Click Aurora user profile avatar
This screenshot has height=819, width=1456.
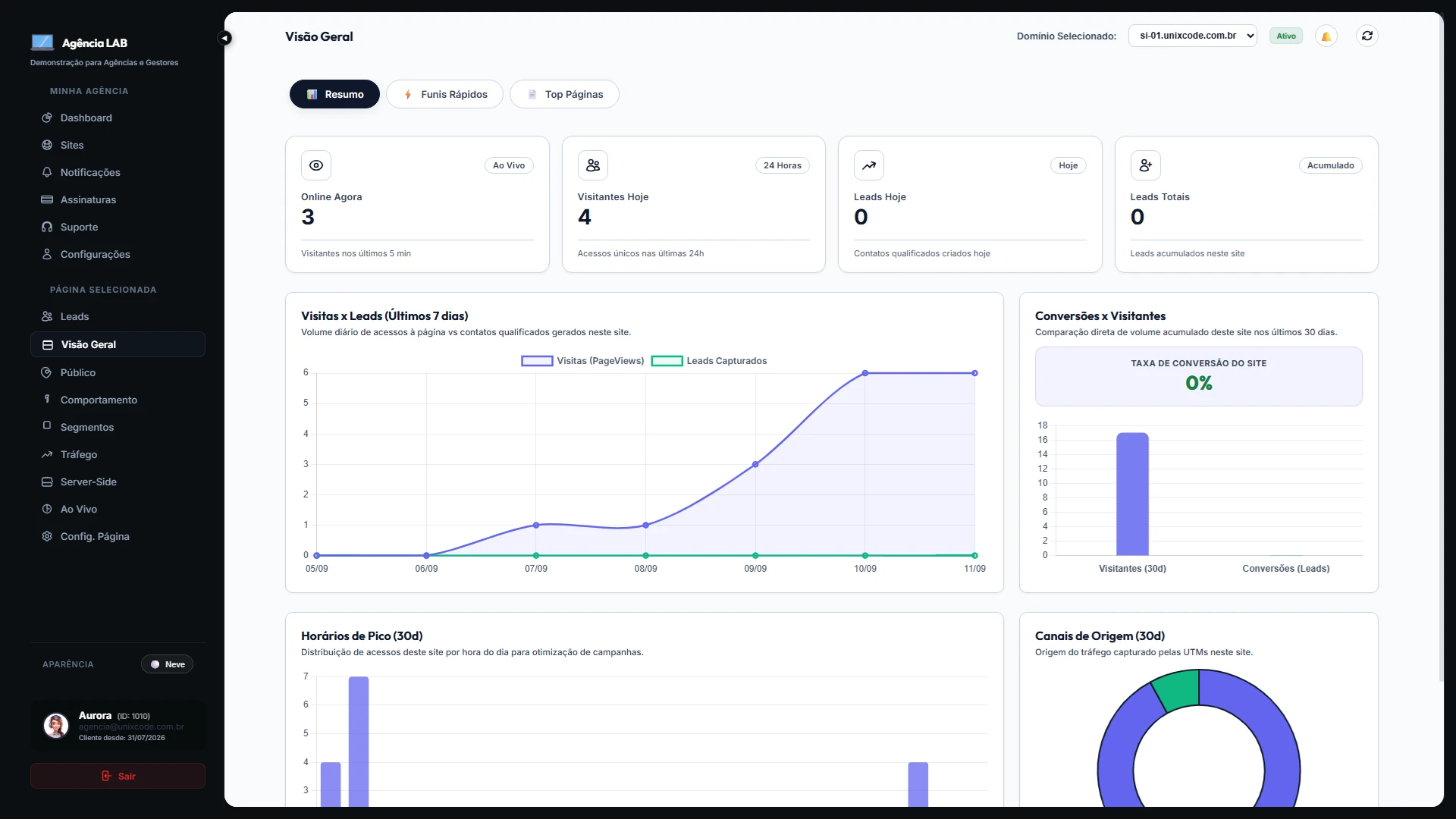pyautogui.click(x=56, y=726)
